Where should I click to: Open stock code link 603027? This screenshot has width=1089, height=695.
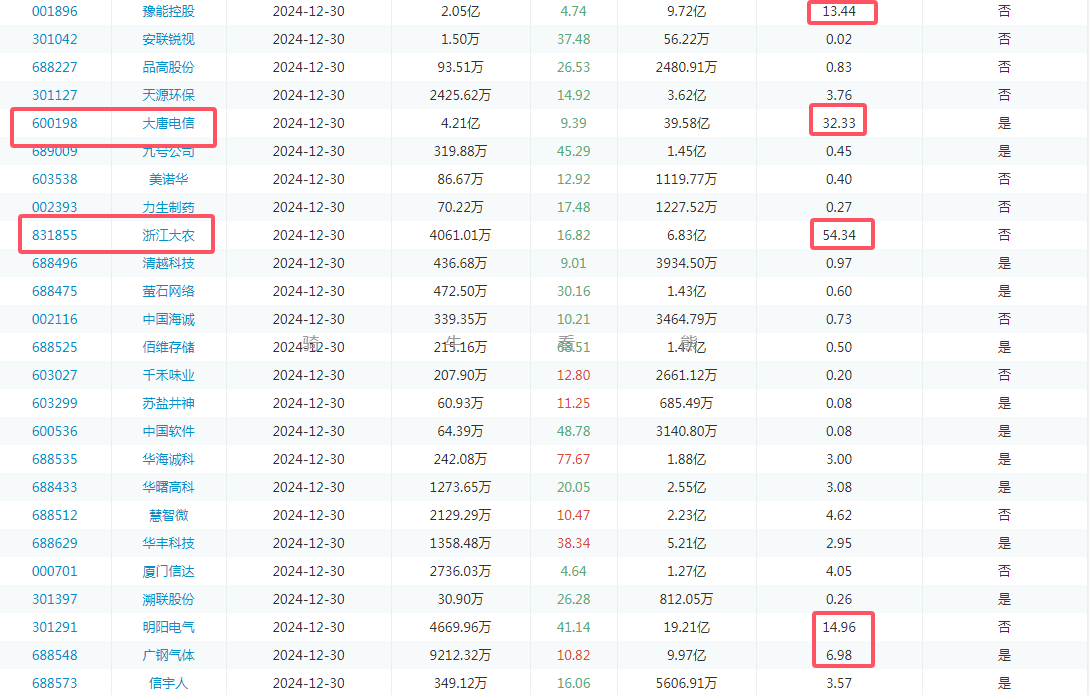[x=54, y=375]
